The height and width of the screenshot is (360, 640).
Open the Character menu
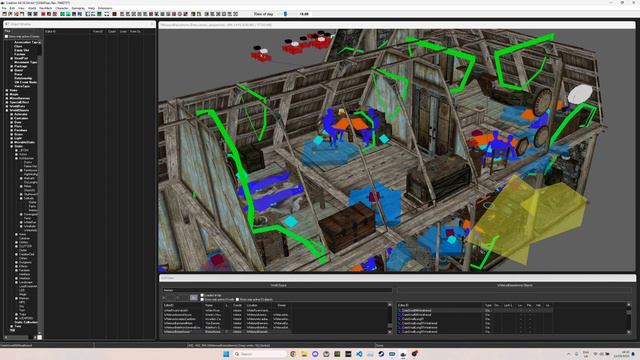[62, 8]
